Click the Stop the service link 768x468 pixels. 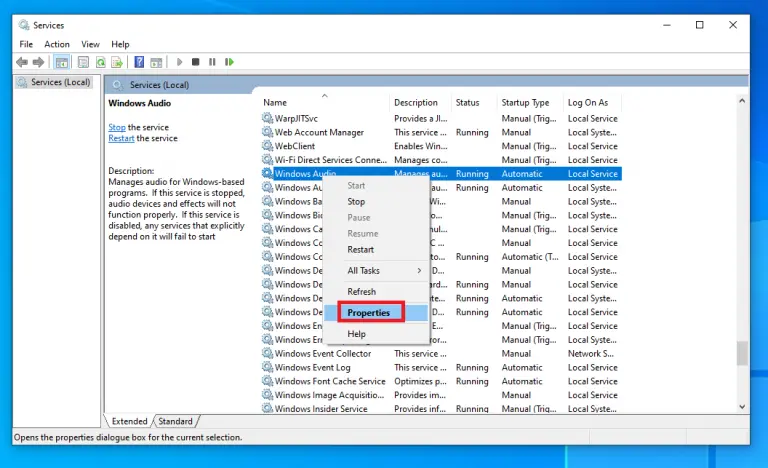(x=117, y=127)
